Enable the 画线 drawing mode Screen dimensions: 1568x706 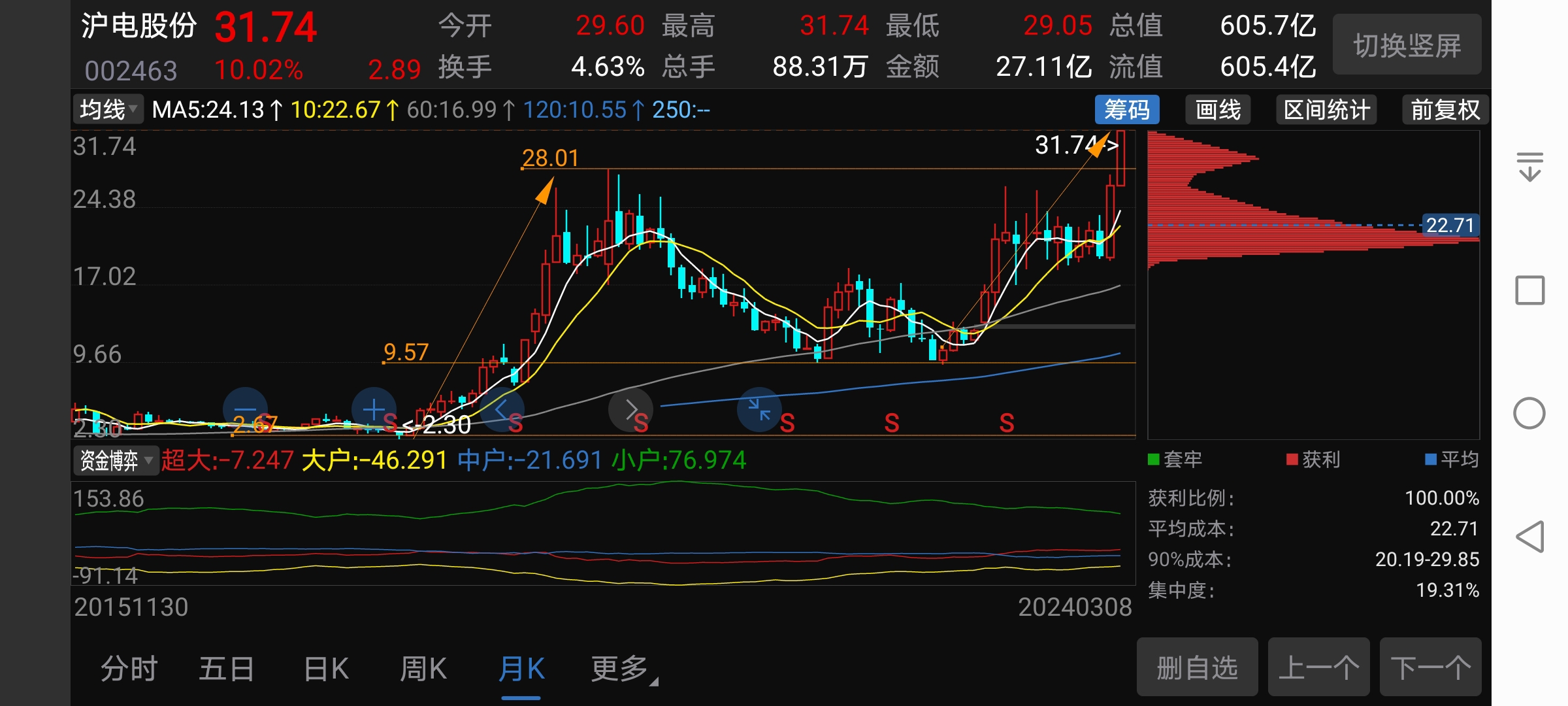[1218, 110]
